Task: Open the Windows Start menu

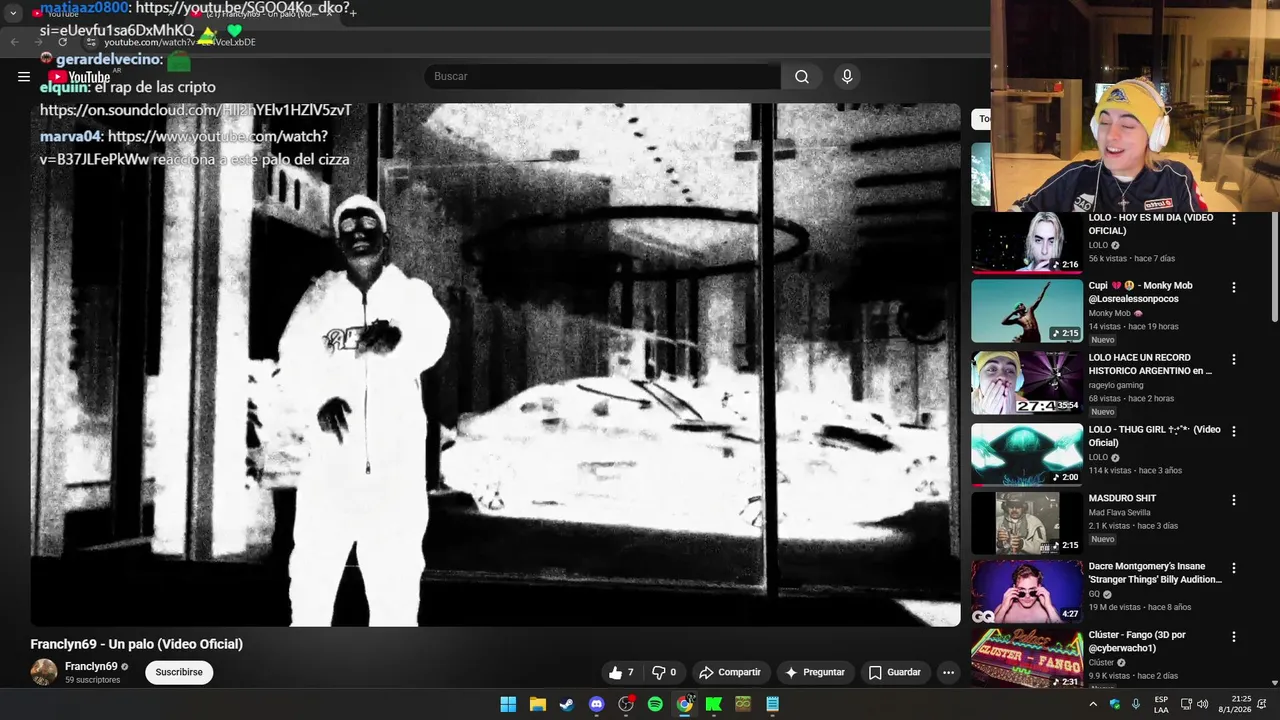Action: click(x=508, y=704)
